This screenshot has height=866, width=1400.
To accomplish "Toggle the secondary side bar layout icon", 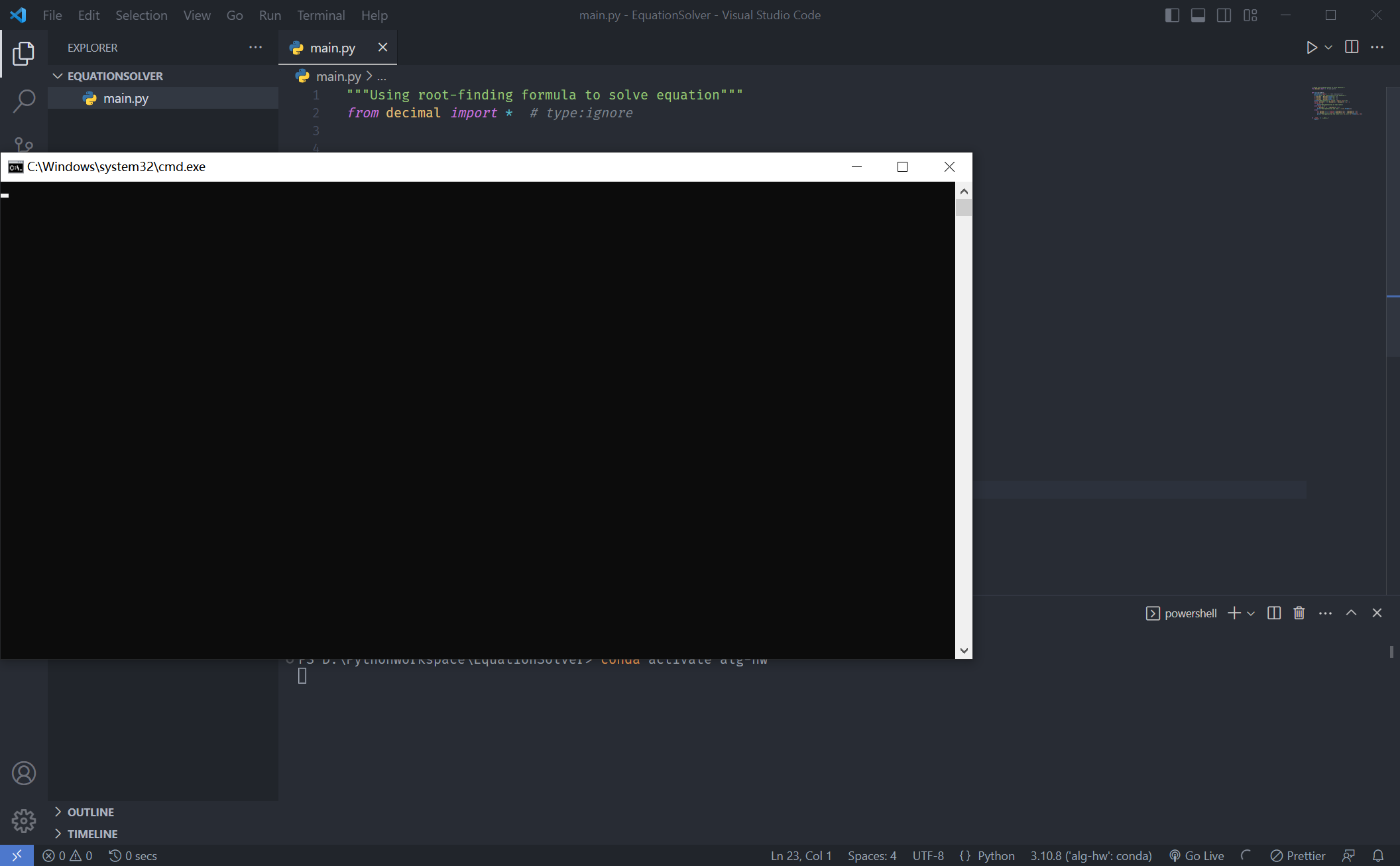I will pos(1224,15).
